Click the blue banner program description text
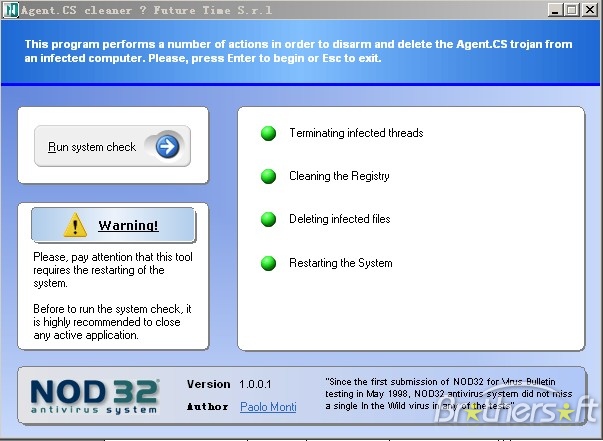Screen dimensions: 603x441 [x=298, y=51]
